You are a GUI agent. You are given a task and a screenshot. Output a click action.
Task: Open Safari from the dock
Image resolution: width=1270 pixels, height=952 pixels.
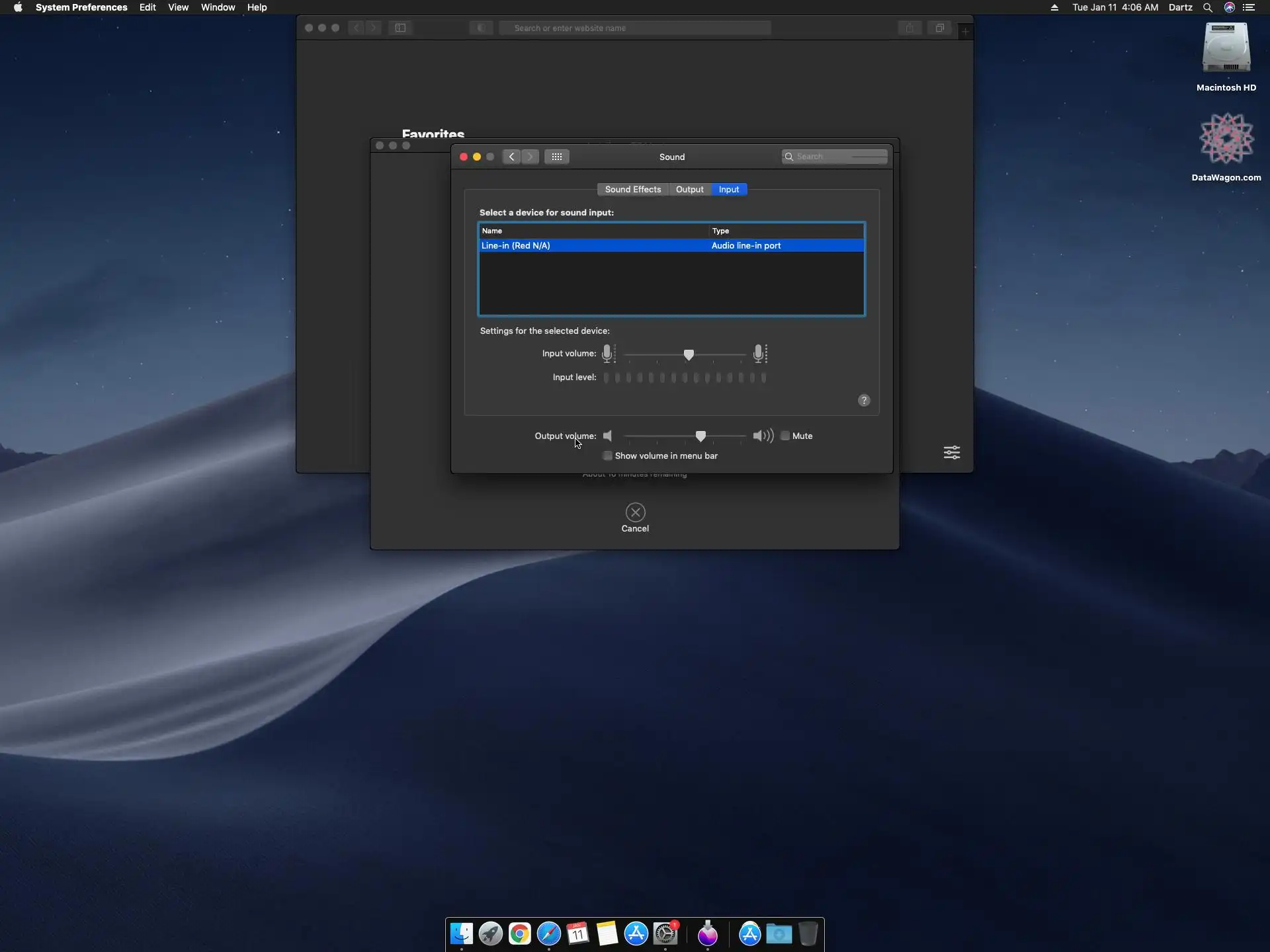pos(548,933)
